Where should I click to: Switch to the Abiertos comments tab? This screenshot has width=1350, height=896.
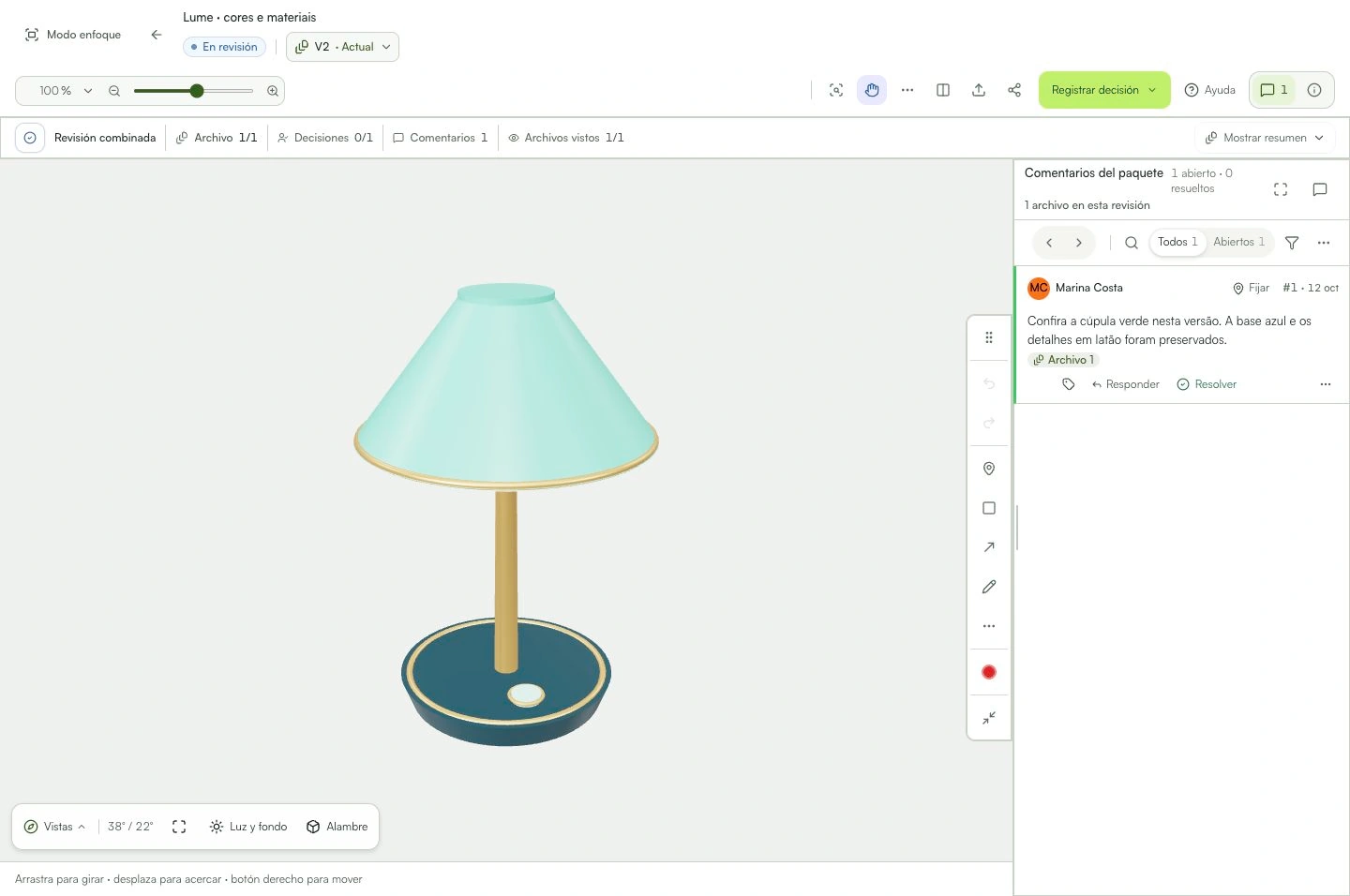pyautogui.click(x=1238, y=242)
